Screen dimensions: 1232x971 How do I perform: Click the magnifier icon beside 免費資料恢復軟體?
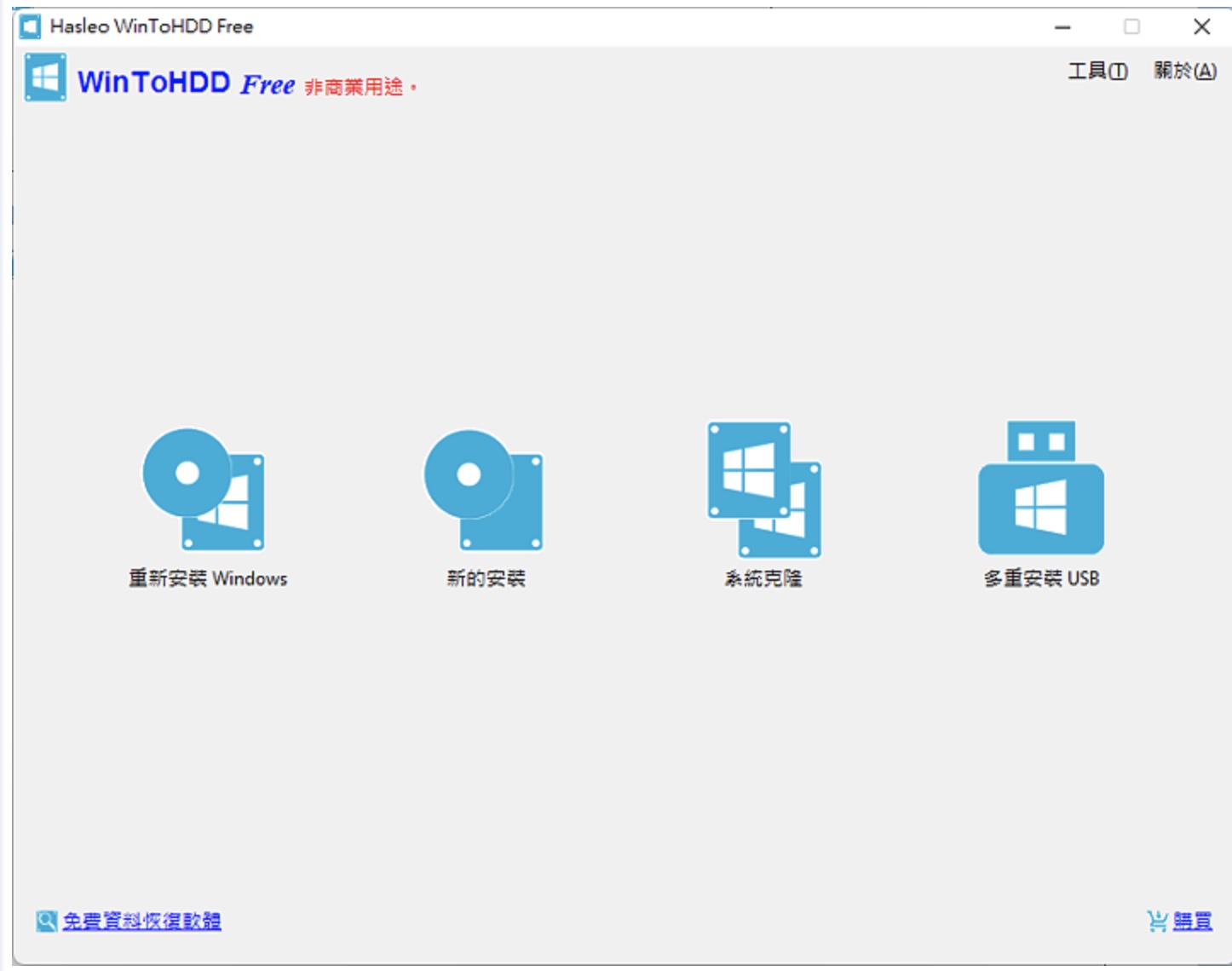[47, 921]
